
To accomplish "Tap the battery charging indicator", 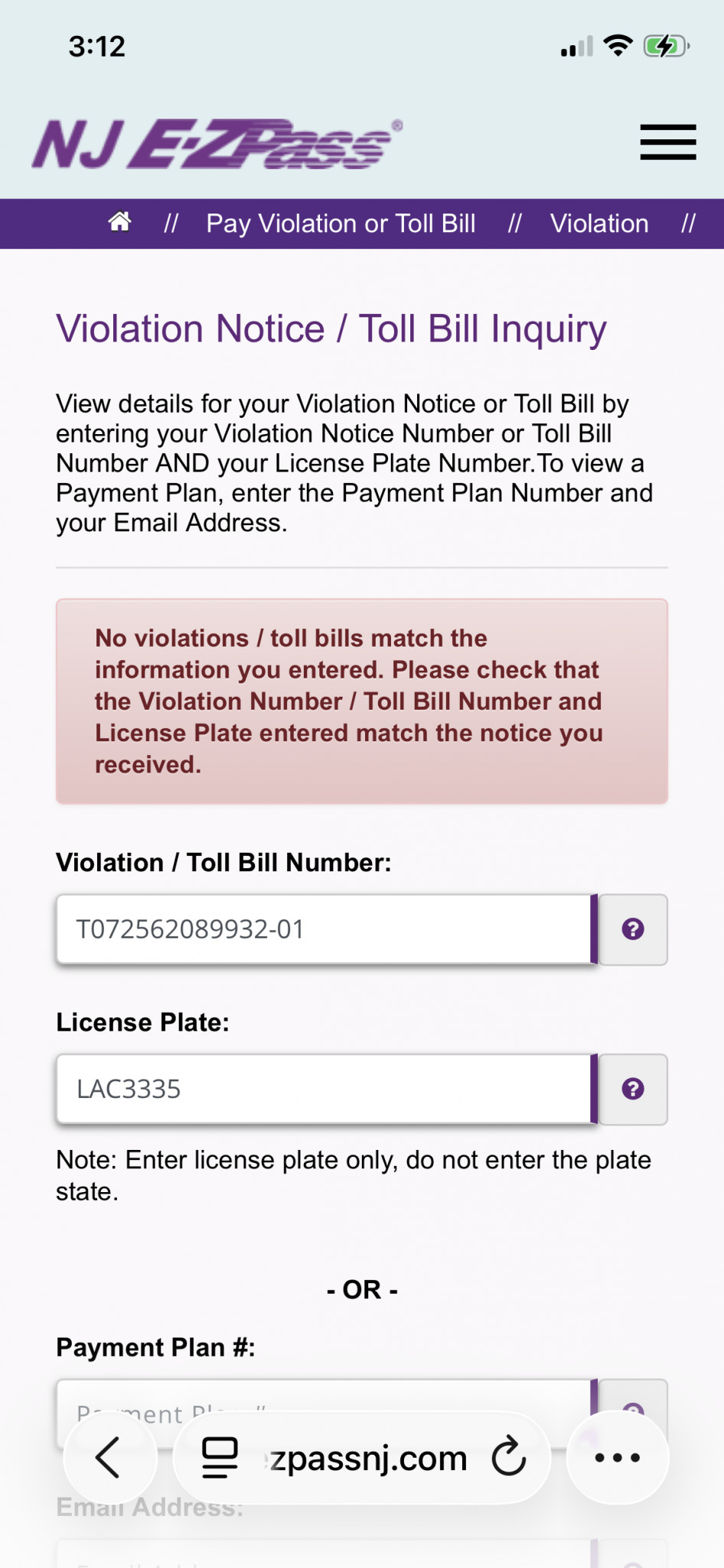I will (x=666, y=46).
